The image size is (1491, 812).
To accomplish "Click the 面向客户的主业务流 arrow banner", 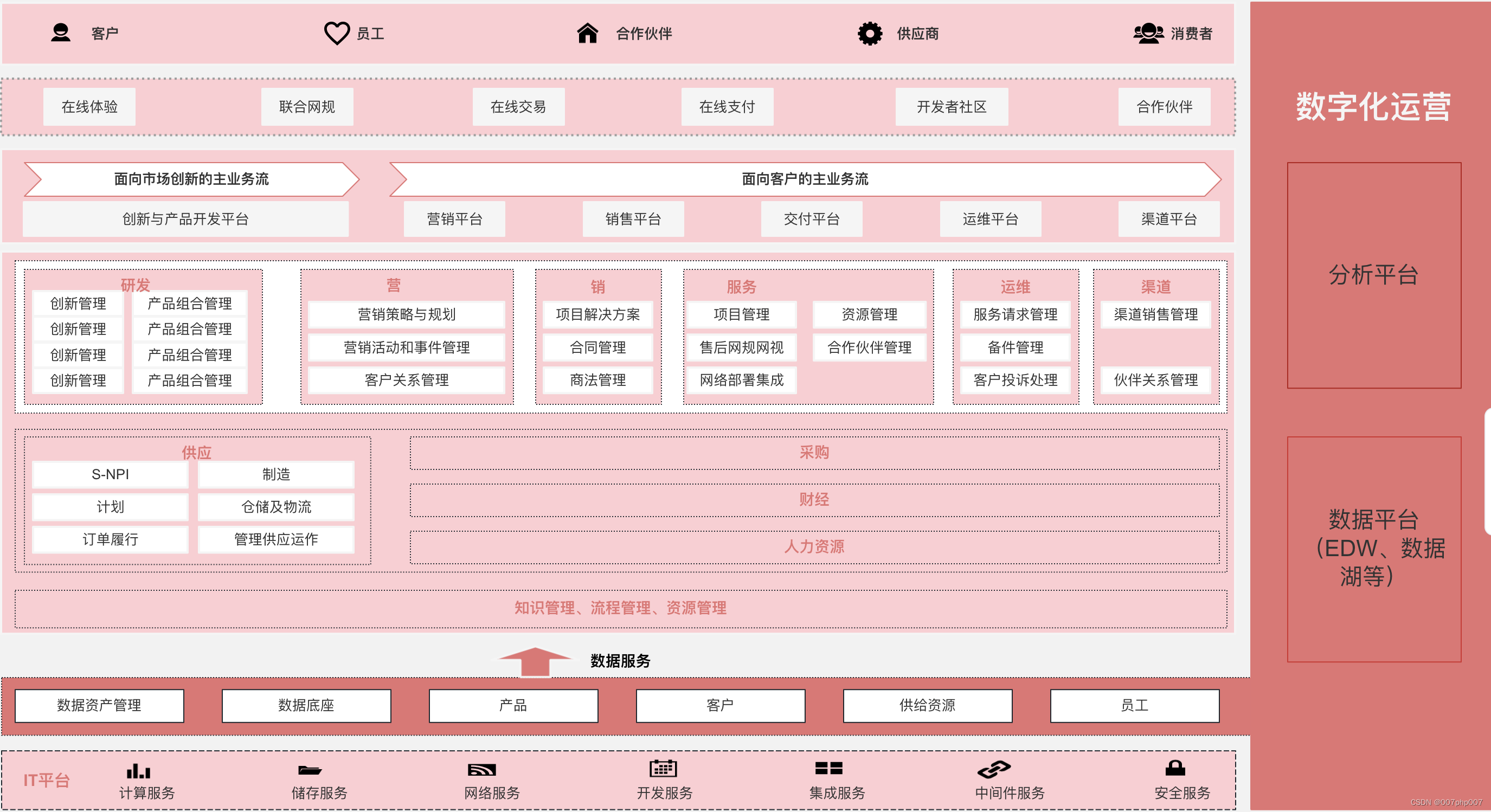I will point(806,179).
